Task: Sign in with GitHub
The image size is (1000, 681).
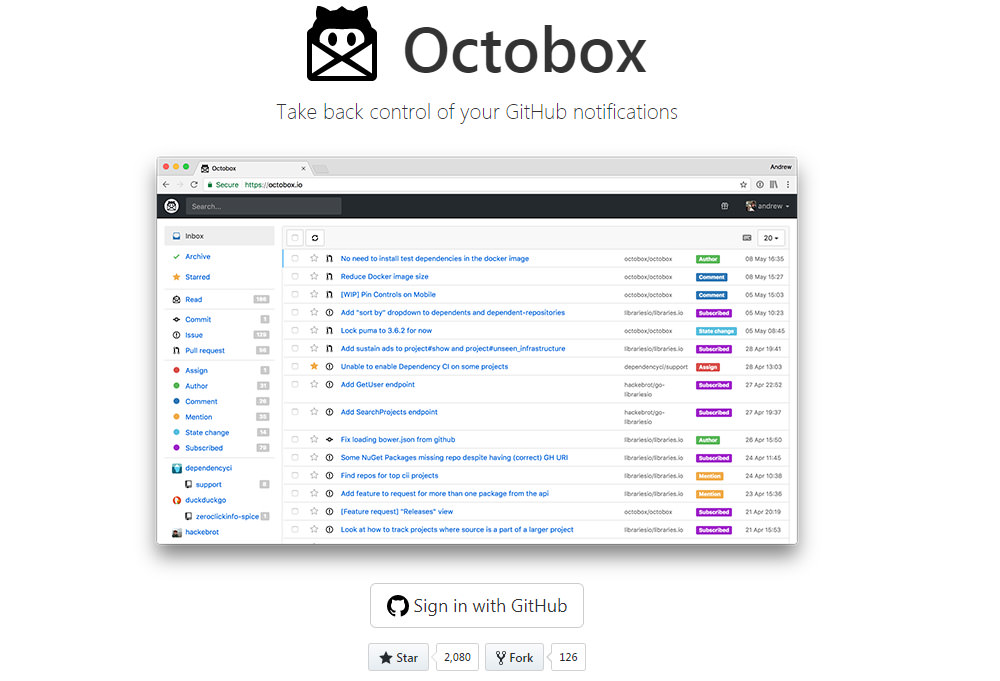Action: (x=476, y=605)
